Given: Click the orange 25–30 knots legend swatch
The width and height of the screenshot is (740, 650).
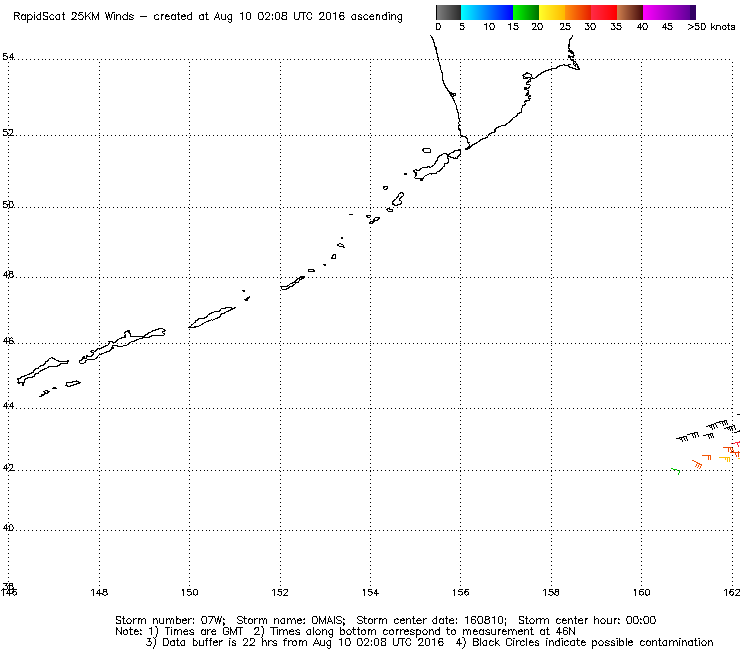Looking at the screenshot, I should (578, 12).
